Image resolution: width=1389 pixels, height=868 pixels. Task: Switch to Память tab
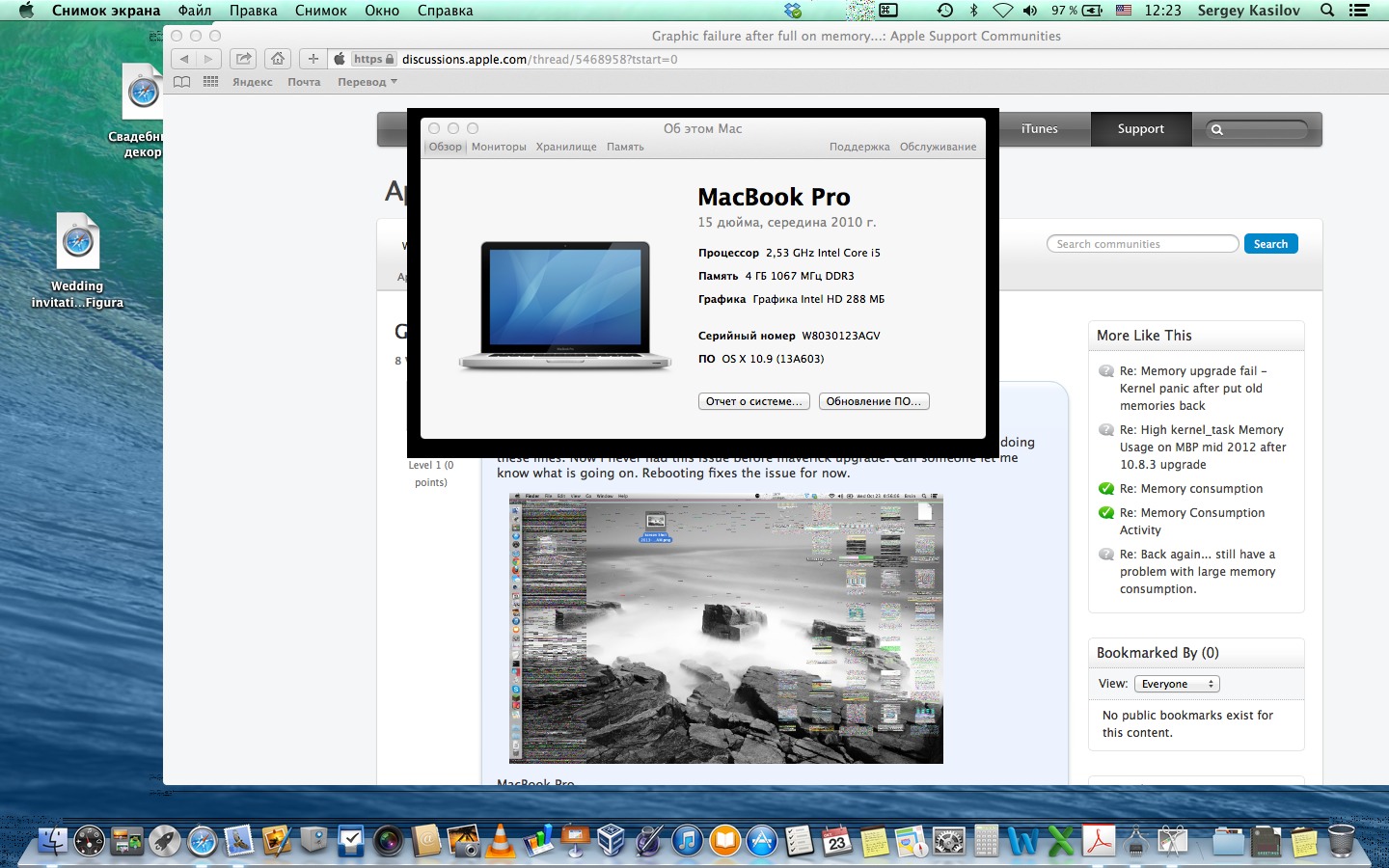click(x=625, y=147)
